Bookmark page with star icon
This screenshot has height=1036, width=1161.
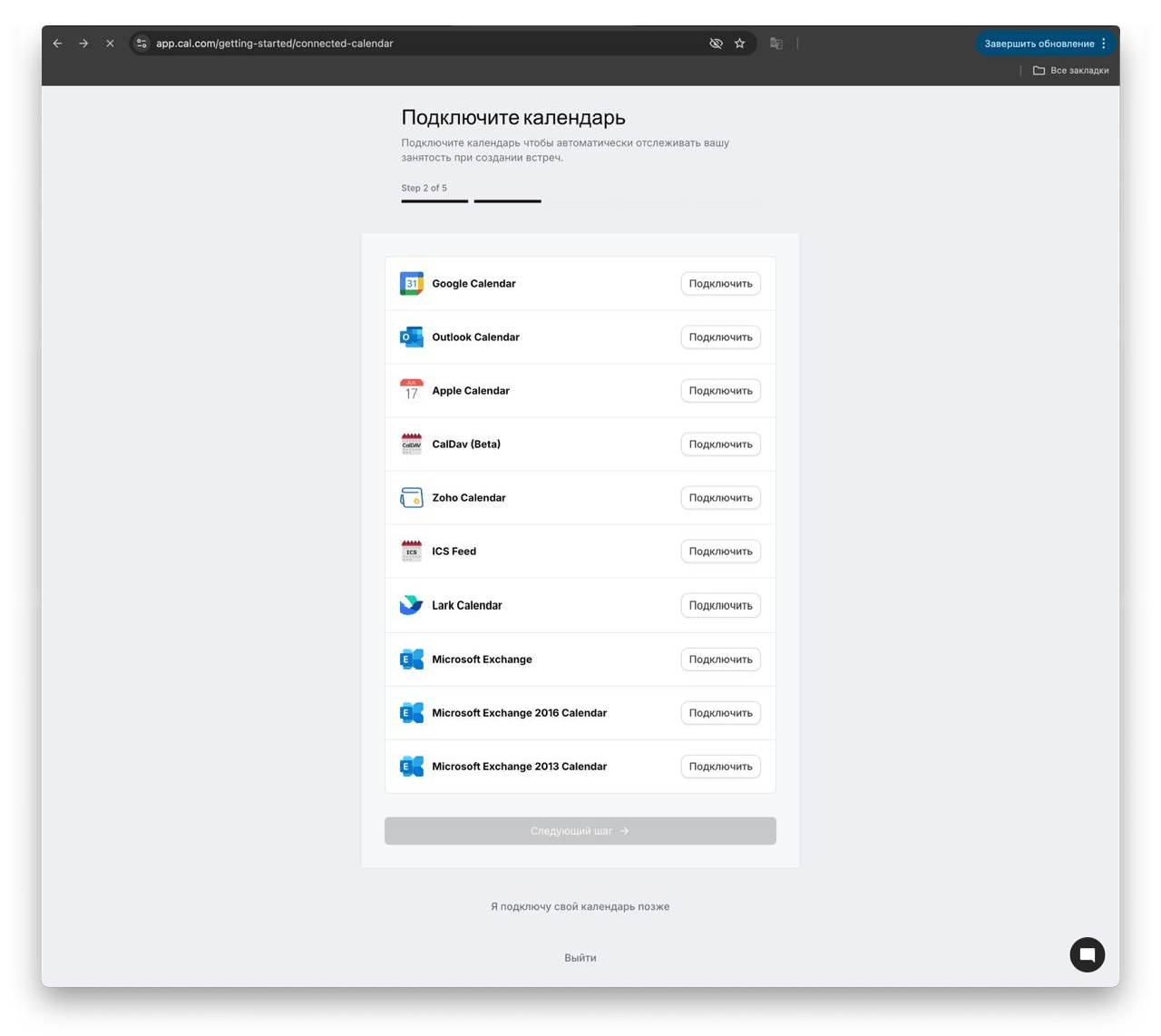click(x=740, y=44)
